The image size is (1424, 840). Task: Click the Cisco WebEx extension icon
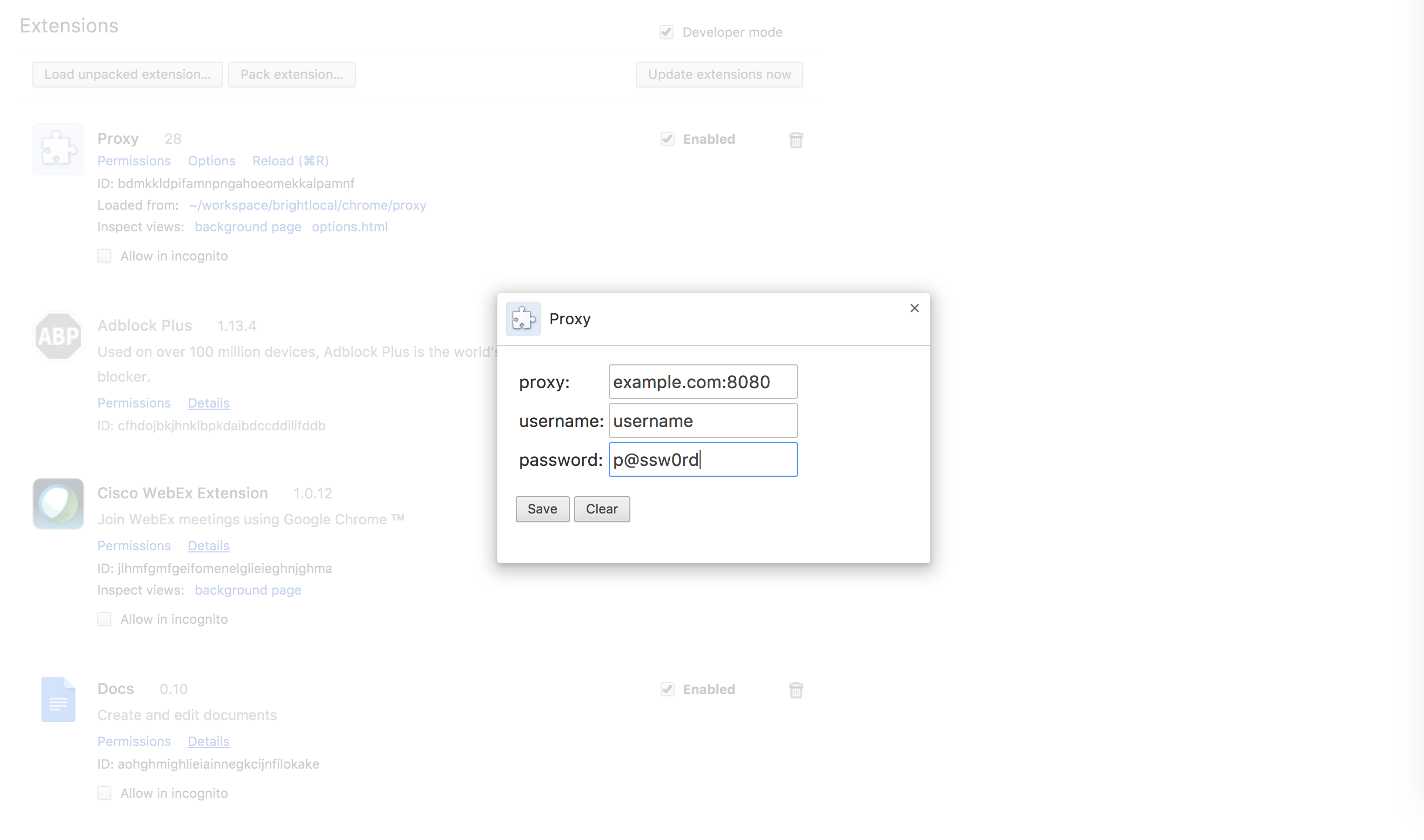pos(58,504)
